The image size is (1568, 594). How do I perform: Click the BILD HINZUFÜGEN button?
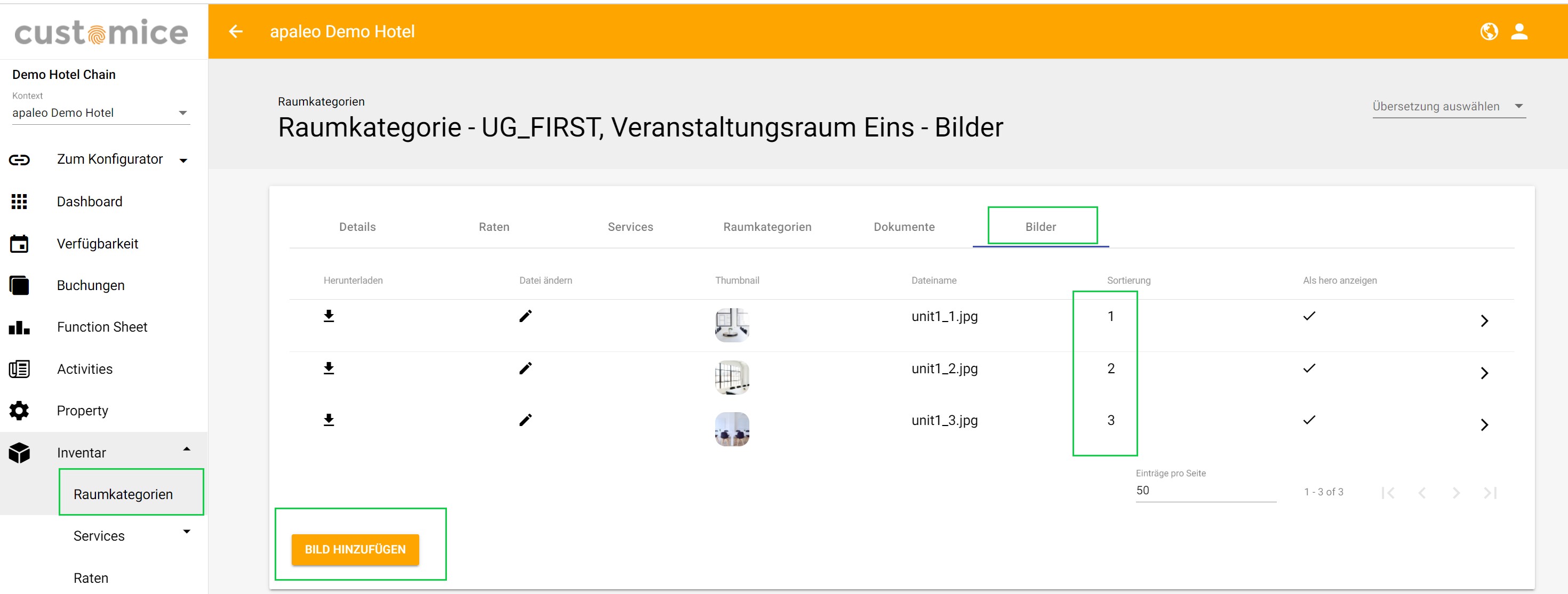[355, 550]
